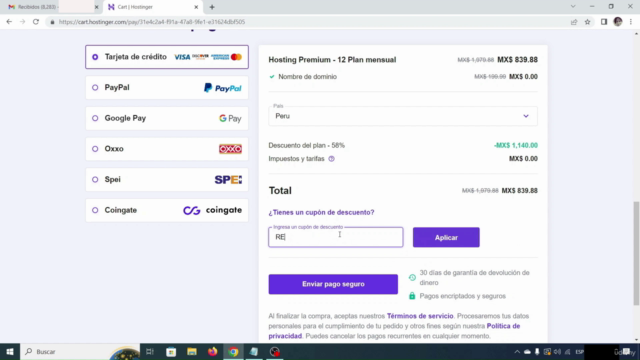Apply the discount coupon with Aplicar
This screenshot has width=640, height=360.
[x=446, y=238]
